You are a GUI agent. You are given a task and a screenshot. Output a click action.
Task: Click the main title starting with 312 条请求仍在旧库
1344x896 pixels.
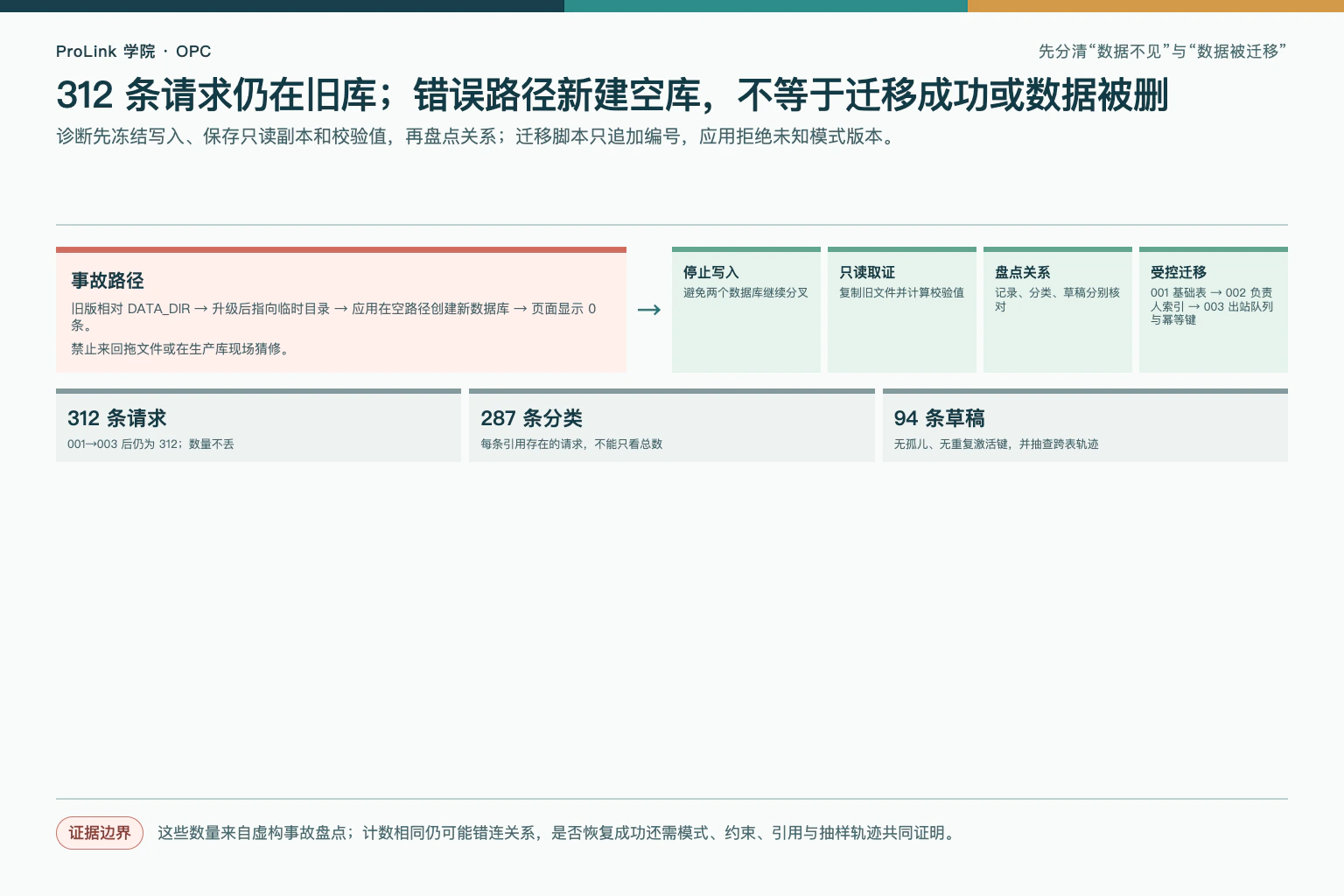click(612, 95)
